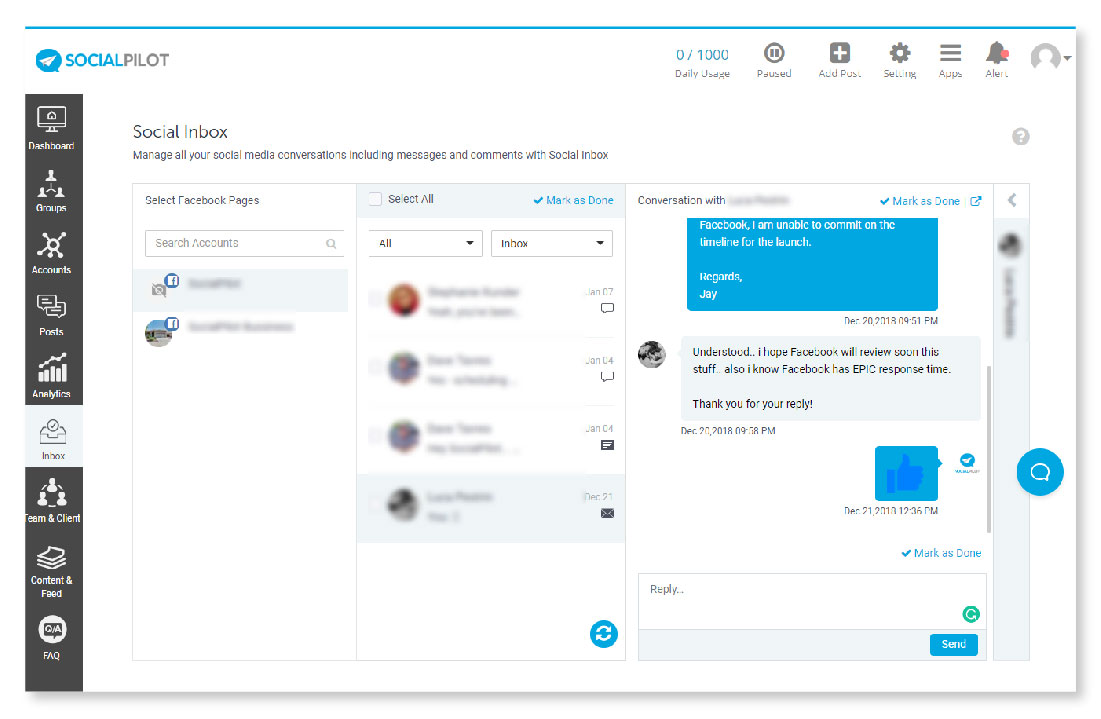This screenshot has height=719, width=1101.
Task: Click sender avatar beside 'Understood..' message
Action: coord(652,354)
